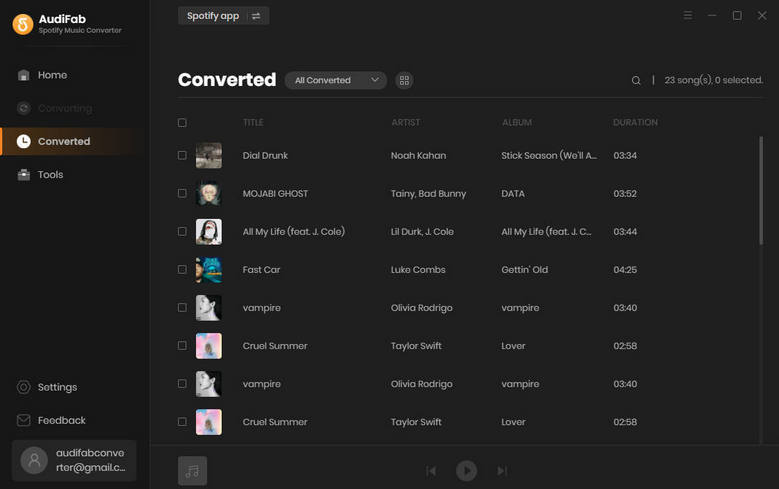Viewport: 779px width, 489px height.
Task: Select the Fast Car title
Action: (261, 269)
